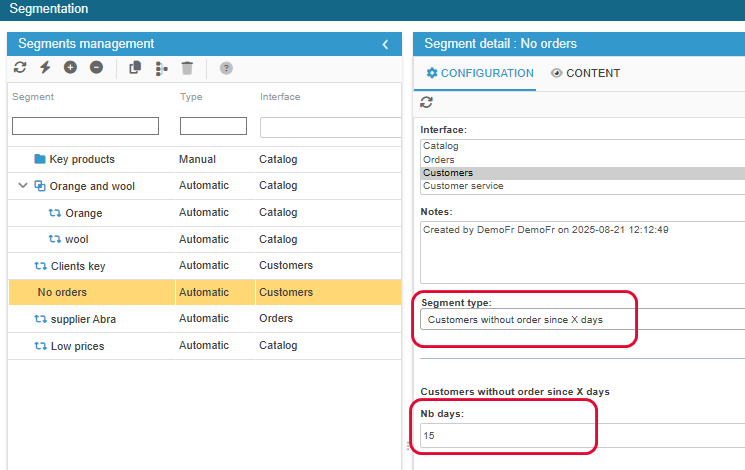The width and height of the screenshot is (745, 470).
Task: Select the Key products segment row
Action: 205,159
